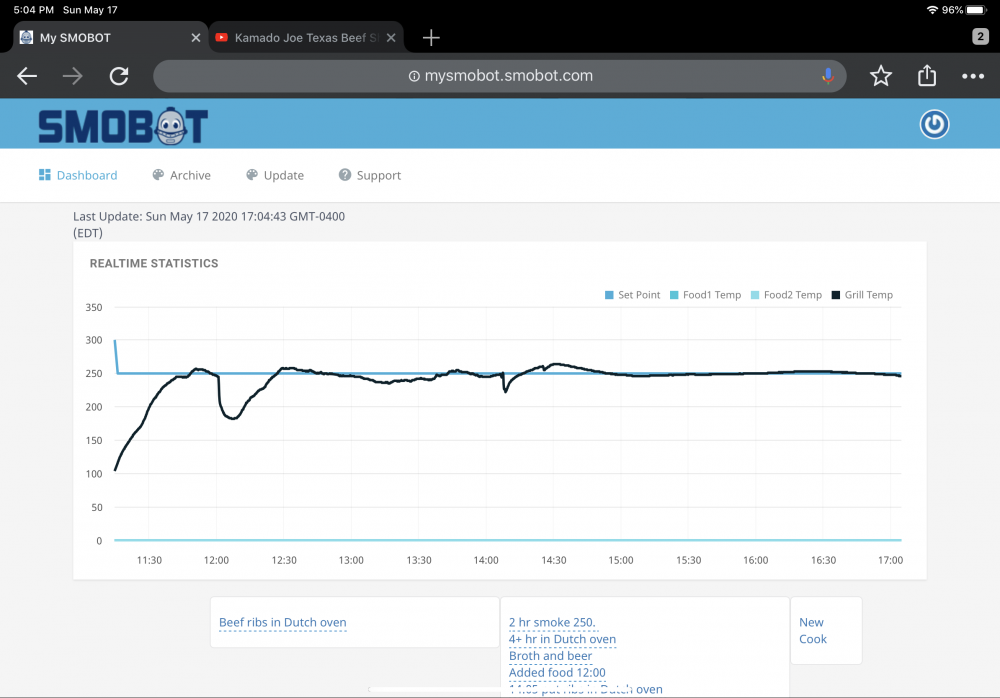Open the tab count switcher

[x=980, y=36]
